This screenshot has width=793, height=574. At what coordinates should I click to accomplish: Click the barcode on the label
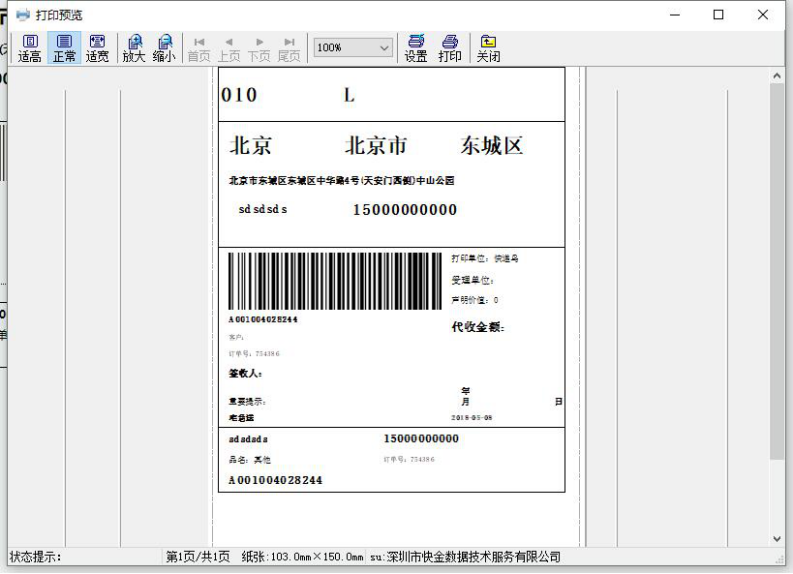[335, 281]
